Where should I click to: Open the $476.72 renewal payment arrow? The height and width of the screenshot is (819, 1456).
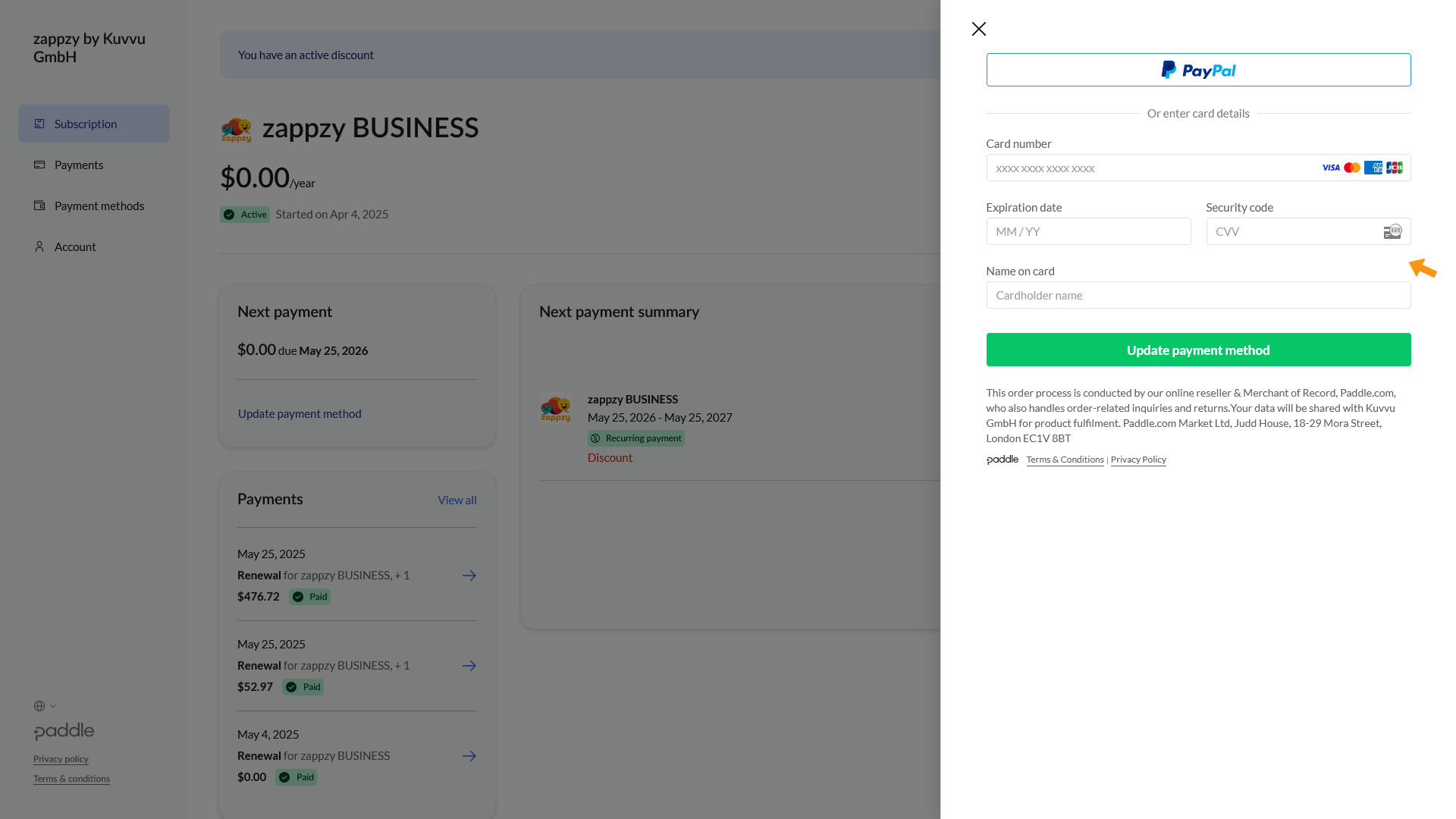pyautogui.click(x=469, y=576)
